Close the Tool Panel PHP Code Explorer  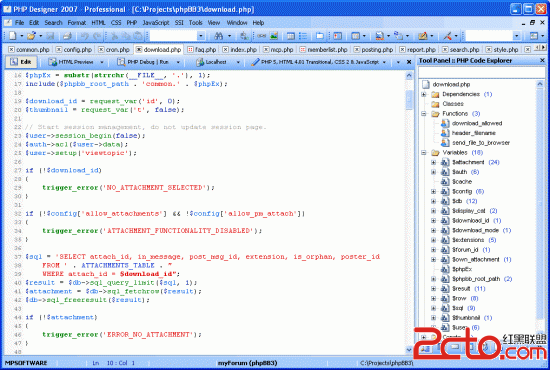[x=542, y=61]
